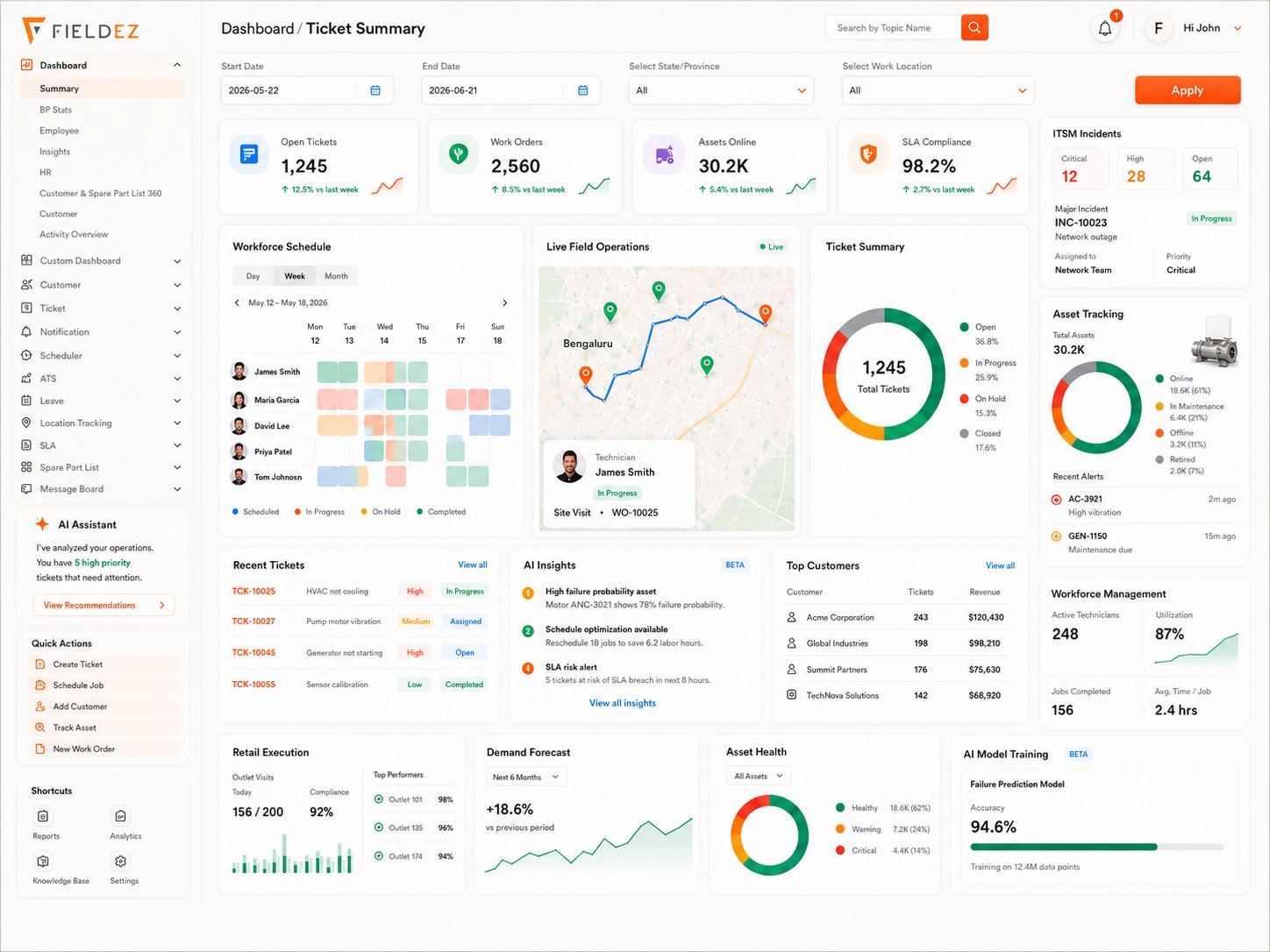Click the Notification bell sidebar icon
Image resolution: width=1270 pixels, height=952 pixels.
tap(26, 332)
